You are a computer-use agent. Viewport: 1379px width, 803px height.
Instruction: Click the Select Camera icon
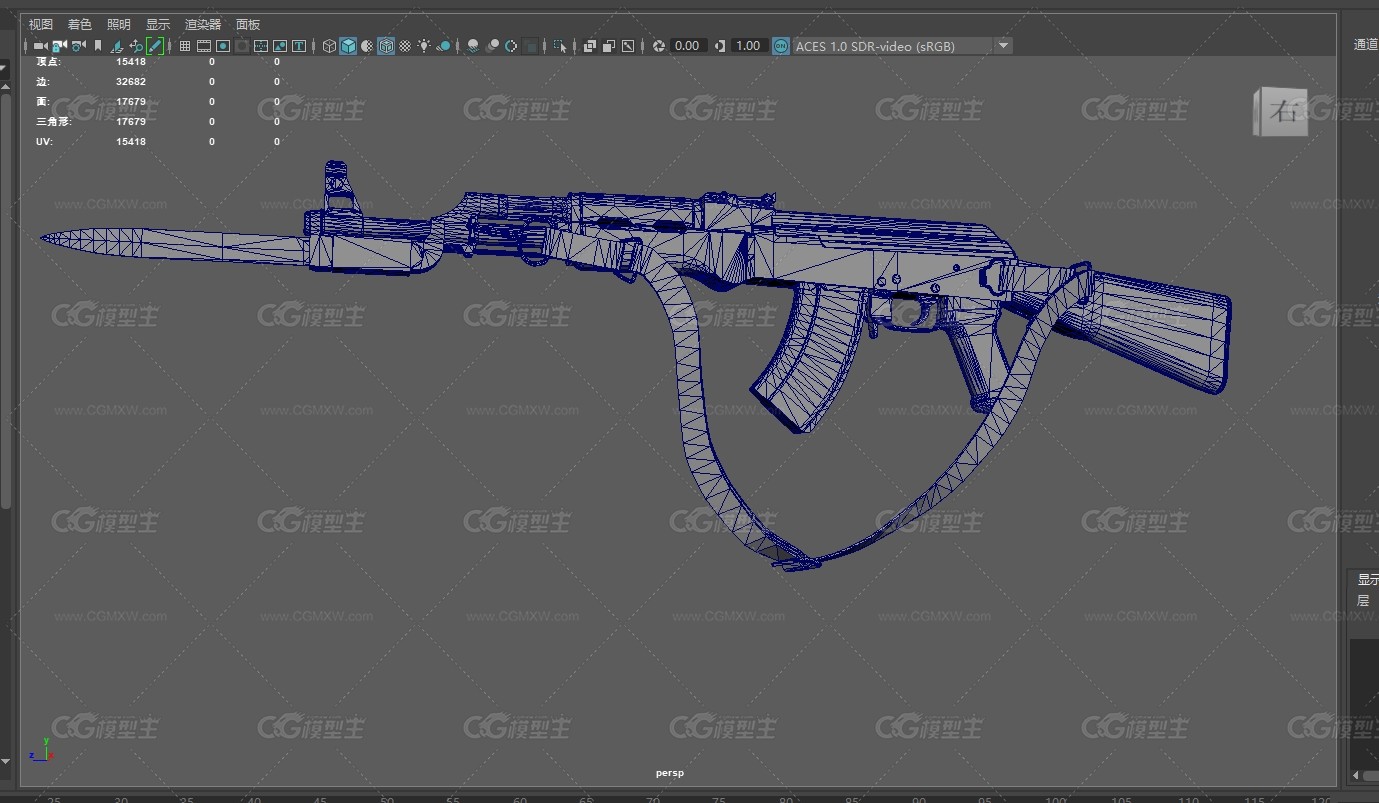click(40, 46)
